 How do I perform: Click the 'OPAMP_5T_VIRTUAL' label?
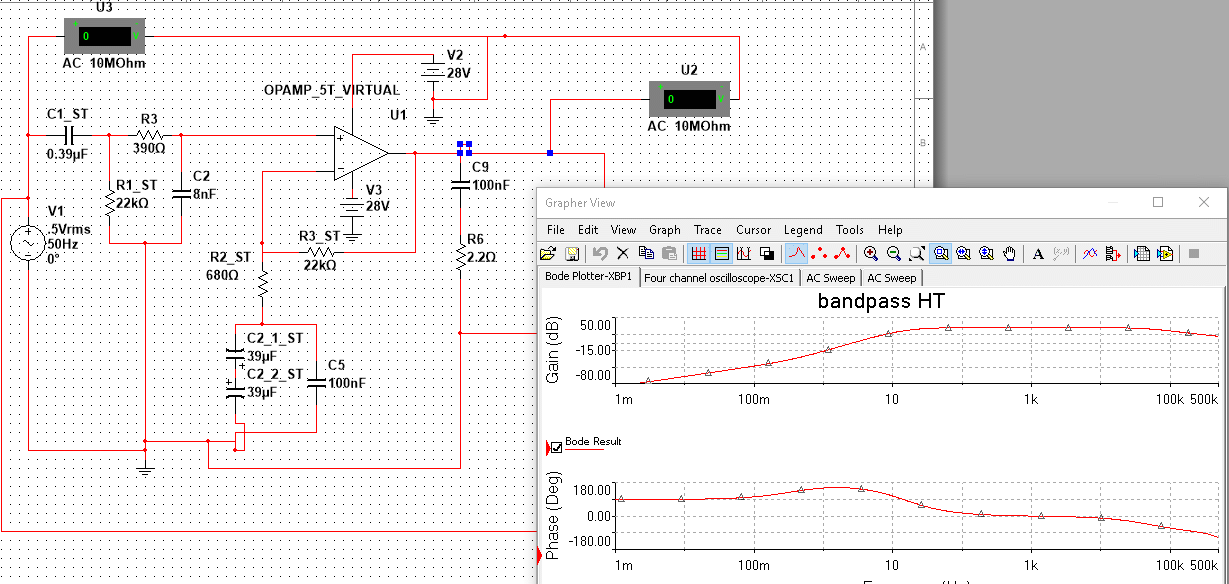[x=331, y=90]
